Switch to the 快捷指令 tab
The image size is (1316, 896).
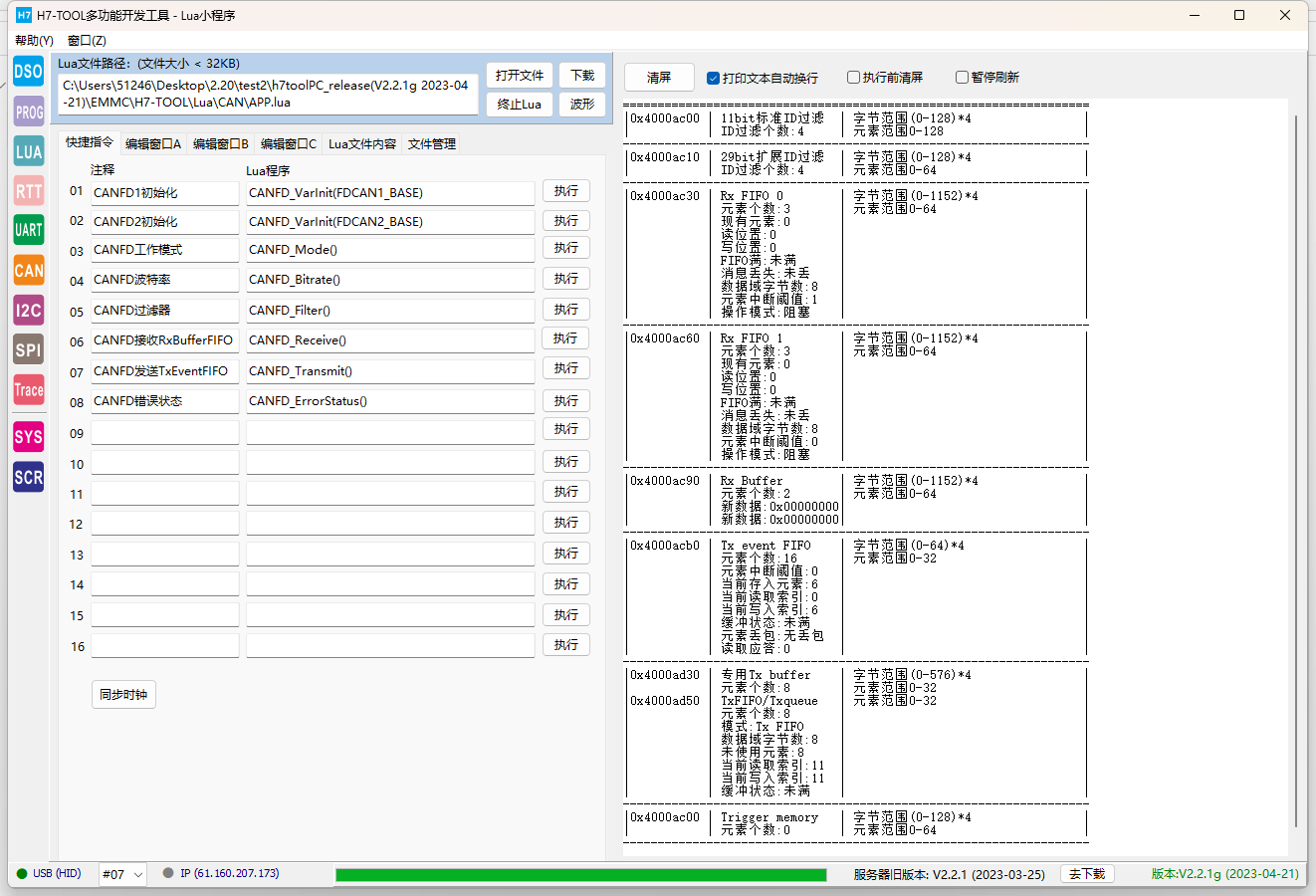90,142
